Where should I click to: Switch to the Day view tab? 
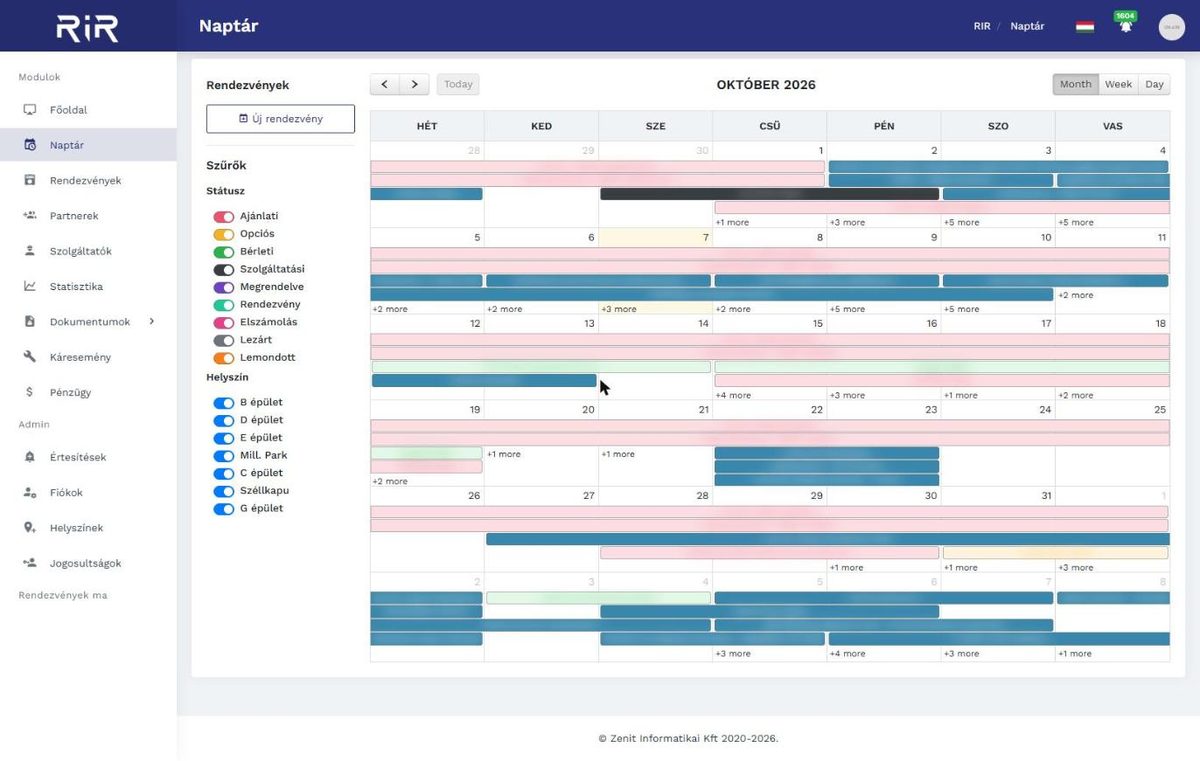pos(1155,84)
